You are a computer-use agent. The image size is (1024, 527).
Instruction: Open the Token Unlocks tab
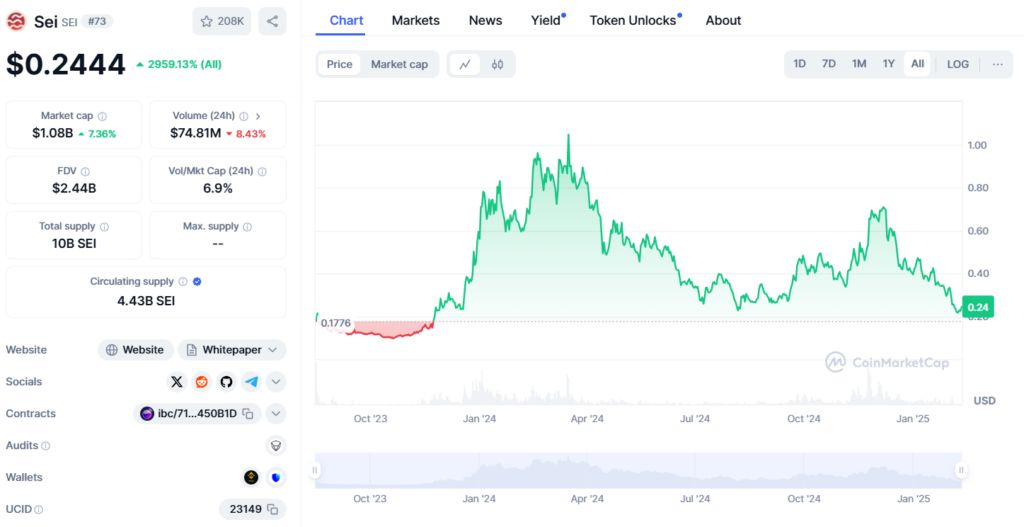(634, 20)
